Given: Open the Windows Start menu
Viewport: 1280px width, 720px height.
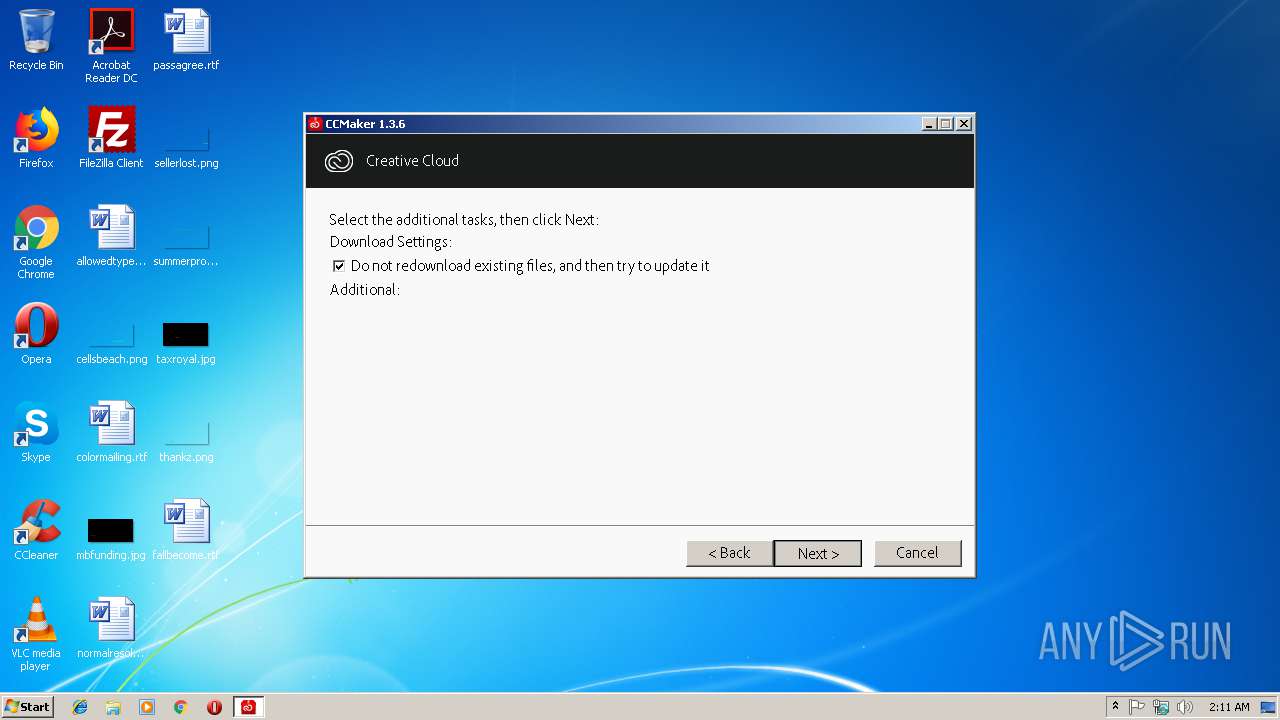Looking at the screenshot, I should coord(27,707).
